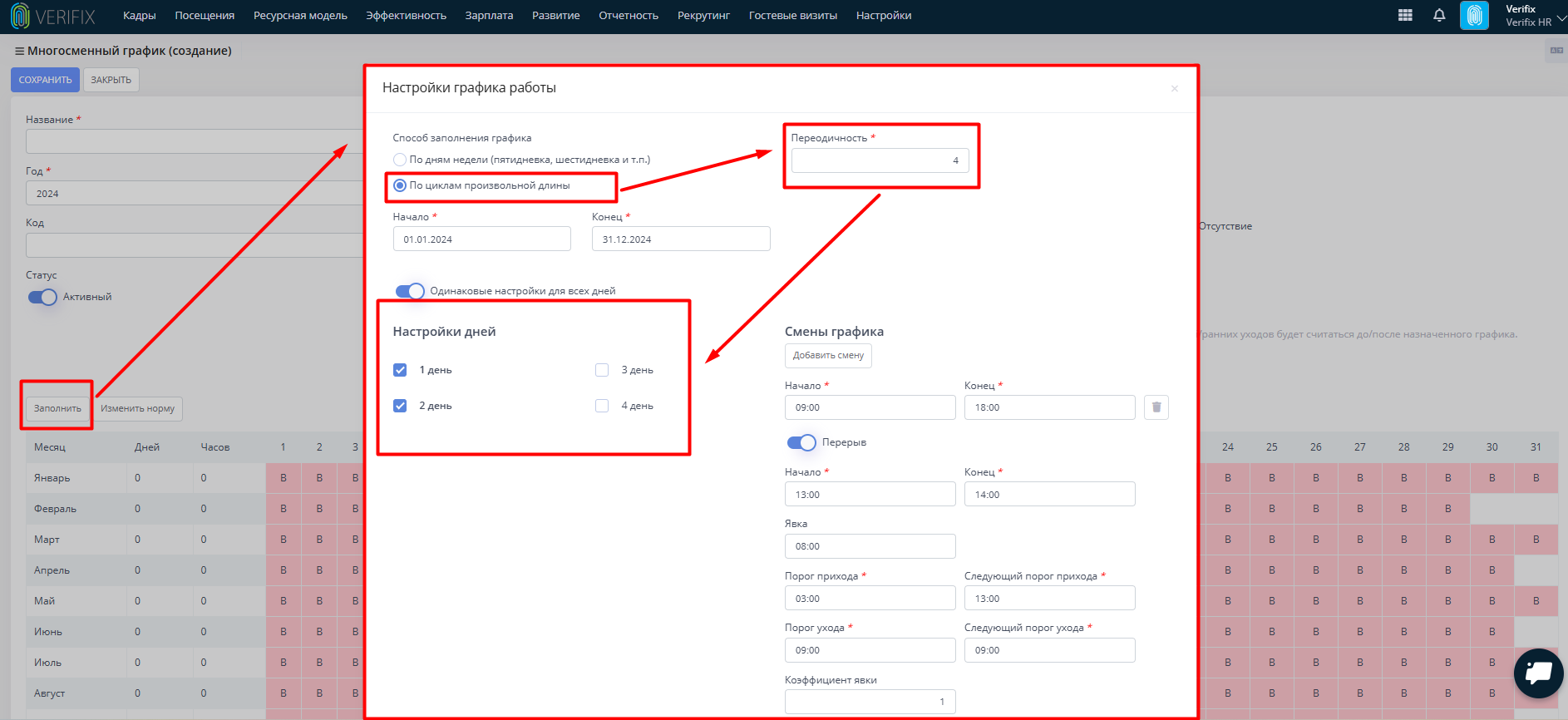Click the Явка time field 08:00
1568x720 pixels.
coord(870,546)
